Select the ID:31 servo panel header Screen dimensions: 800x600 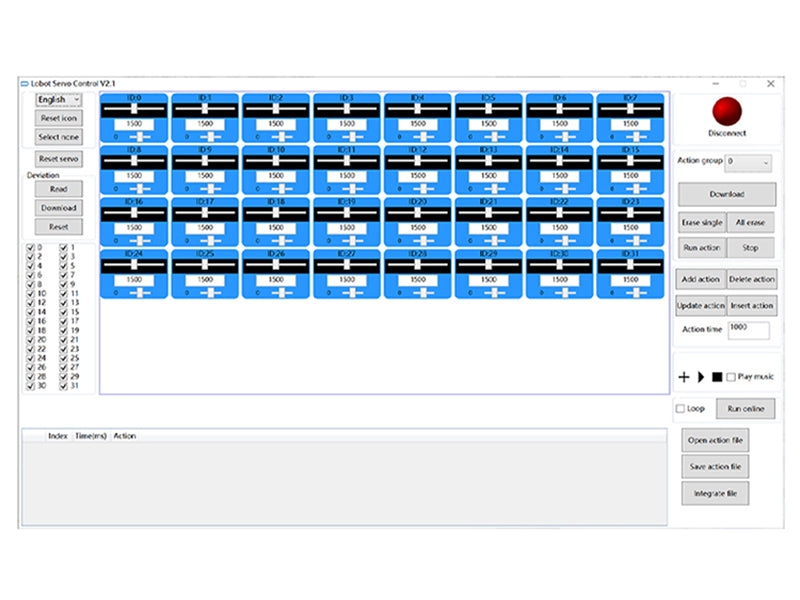630,254
